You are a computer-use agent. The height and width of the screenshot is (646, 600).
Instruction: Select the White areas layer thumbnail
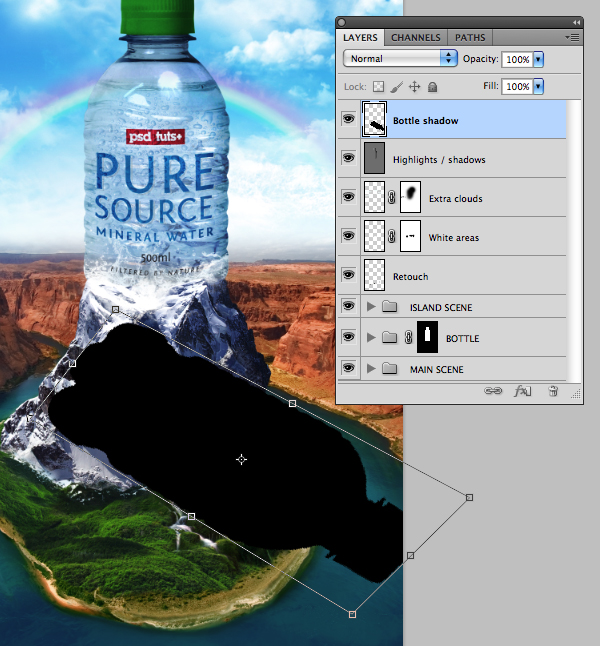pos(374,236)
